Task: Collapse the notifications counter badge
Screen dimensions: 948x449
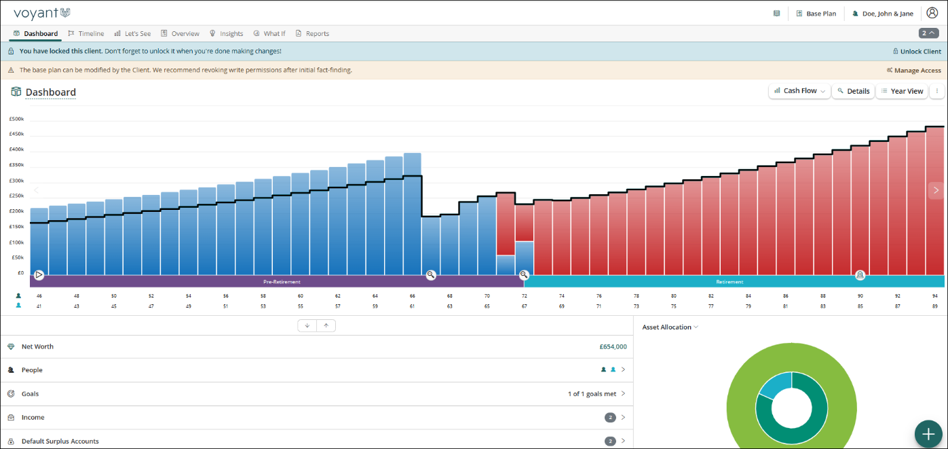Action: coord(930,33)
